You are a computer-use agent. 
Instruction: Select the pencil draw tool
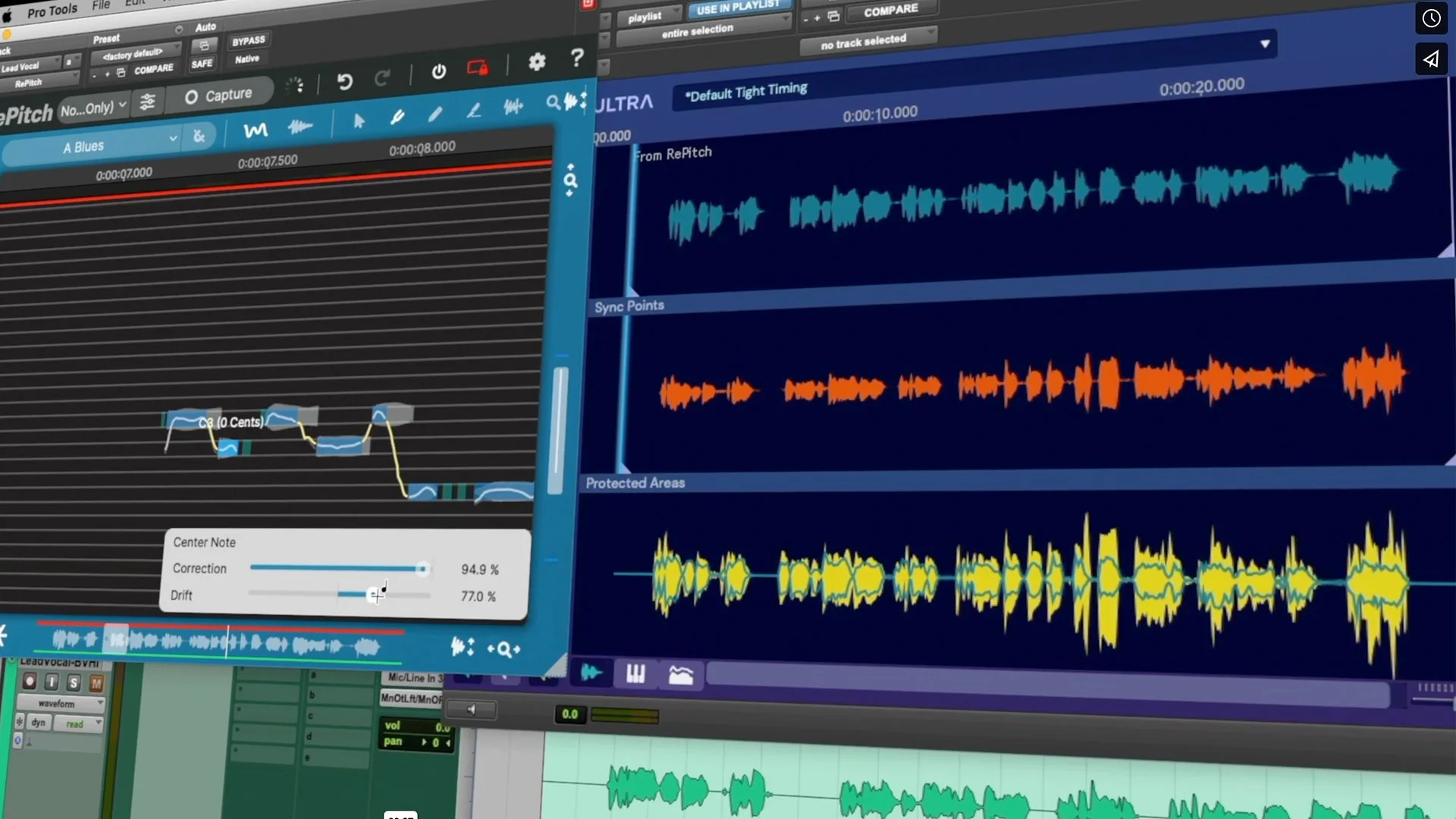coord(435,115)
